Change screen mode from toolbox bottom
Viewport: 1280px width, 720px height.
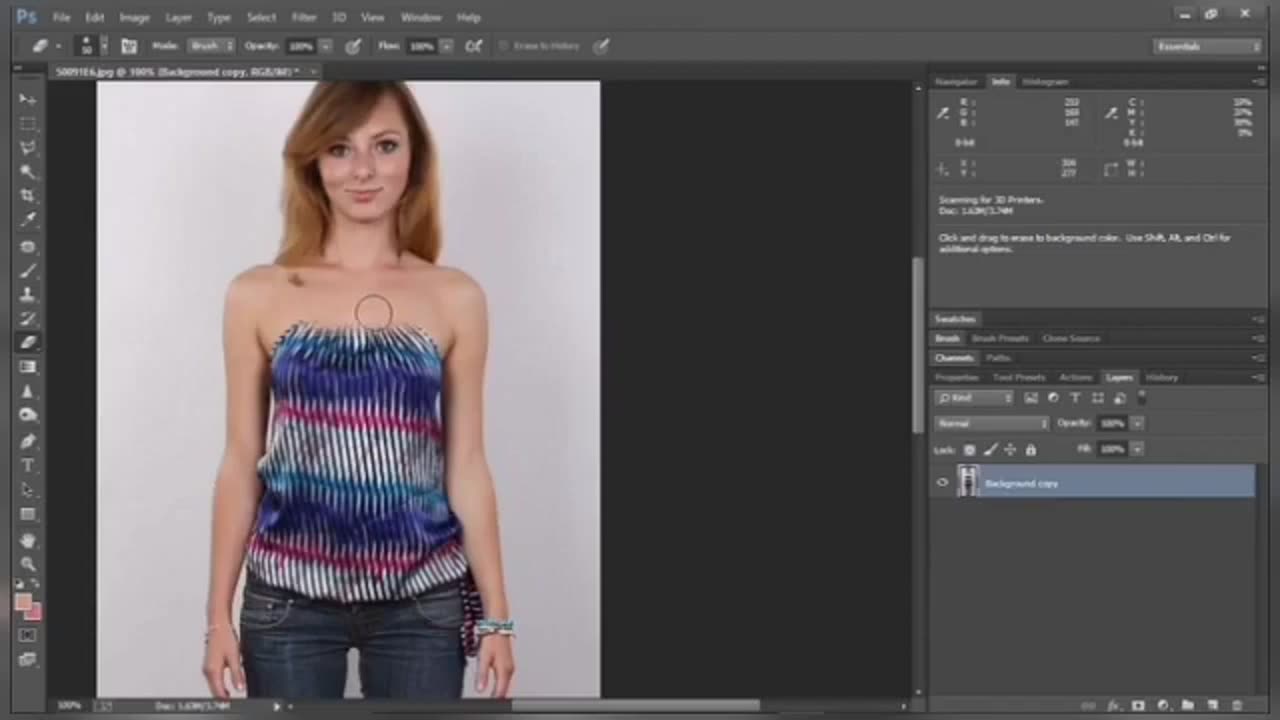pyautogui.click(x=28, y=659)
